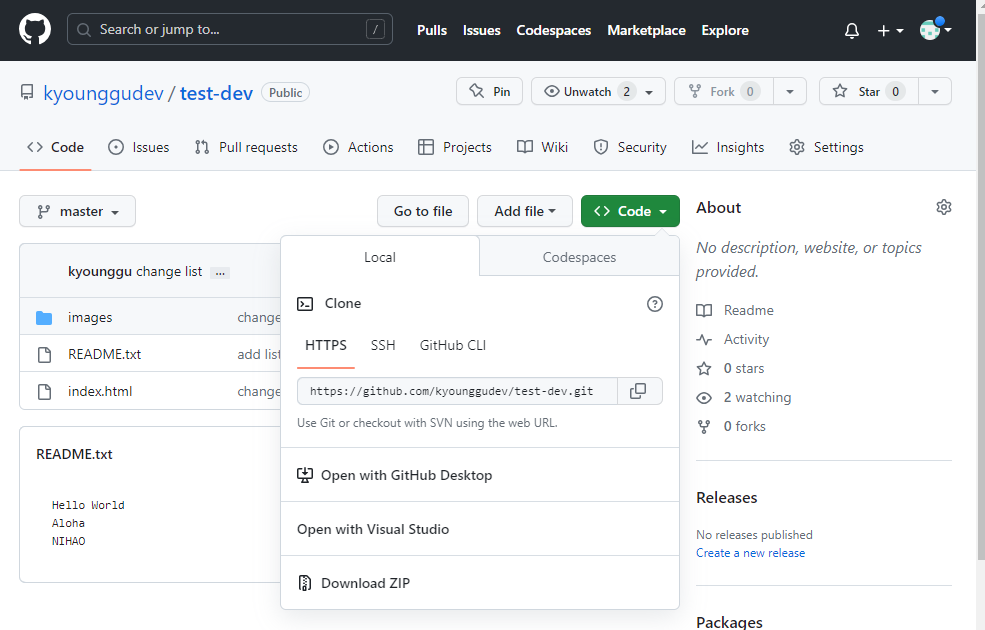Click the clone URL text field
The image size is (985, 630).
coord(457,391)
